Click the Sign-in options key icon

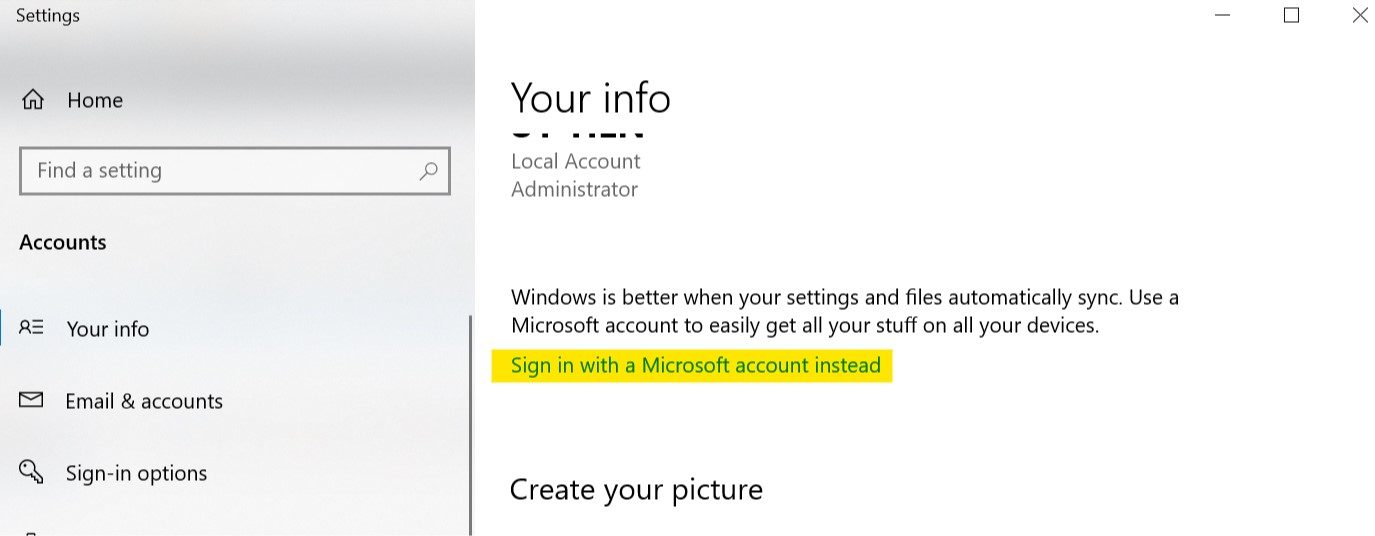[x=31, y=472]
